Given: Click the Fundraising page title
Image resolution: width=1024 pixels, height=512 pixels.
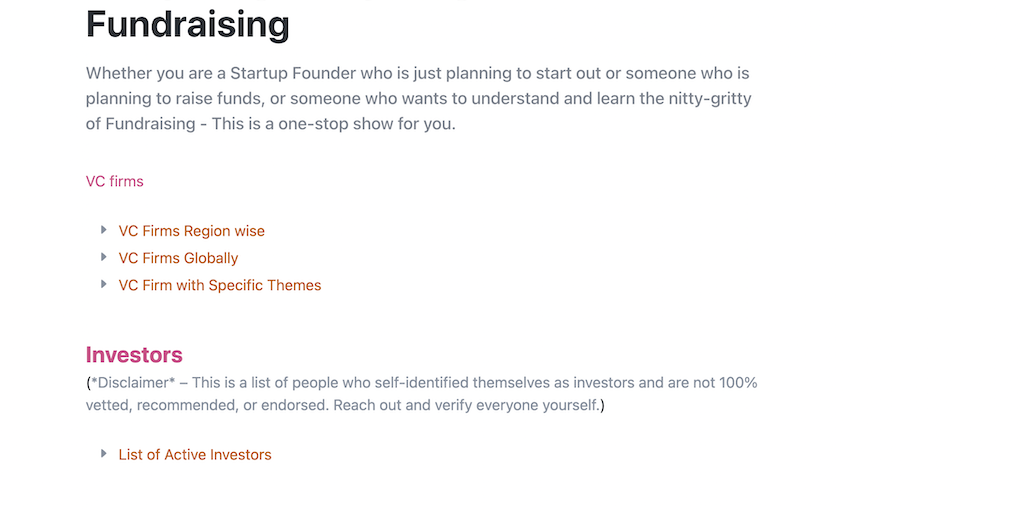Looking at the screenshot, I should tap(187, 24).
